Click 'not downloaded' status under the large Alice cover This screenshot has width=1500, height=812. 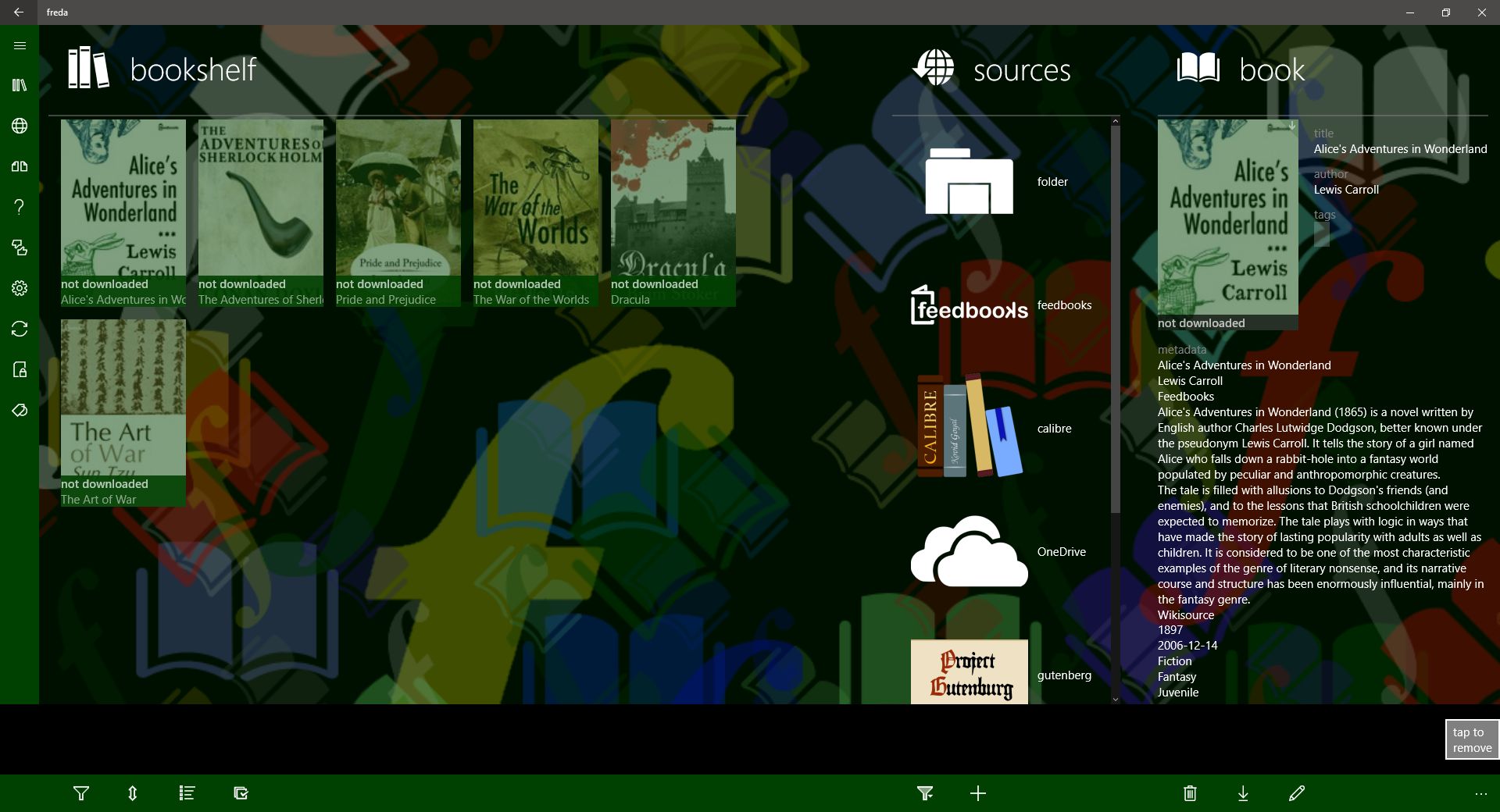[x=1202, y=323]
